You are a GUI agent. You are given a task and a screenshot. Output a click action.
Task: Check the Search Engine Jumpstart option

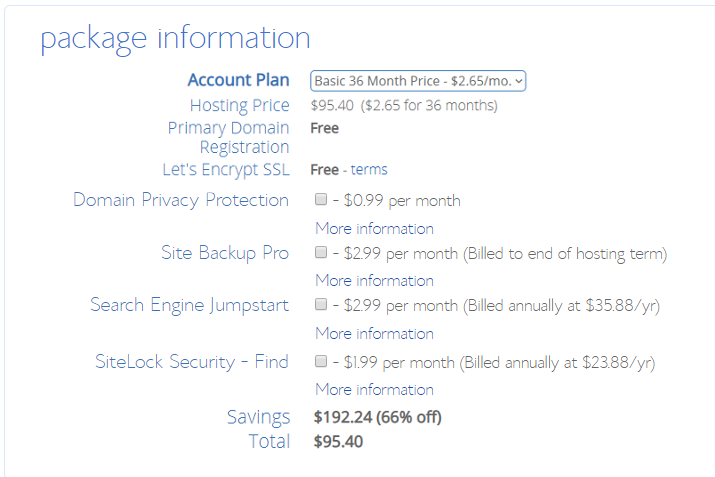[x=321, y=304]
